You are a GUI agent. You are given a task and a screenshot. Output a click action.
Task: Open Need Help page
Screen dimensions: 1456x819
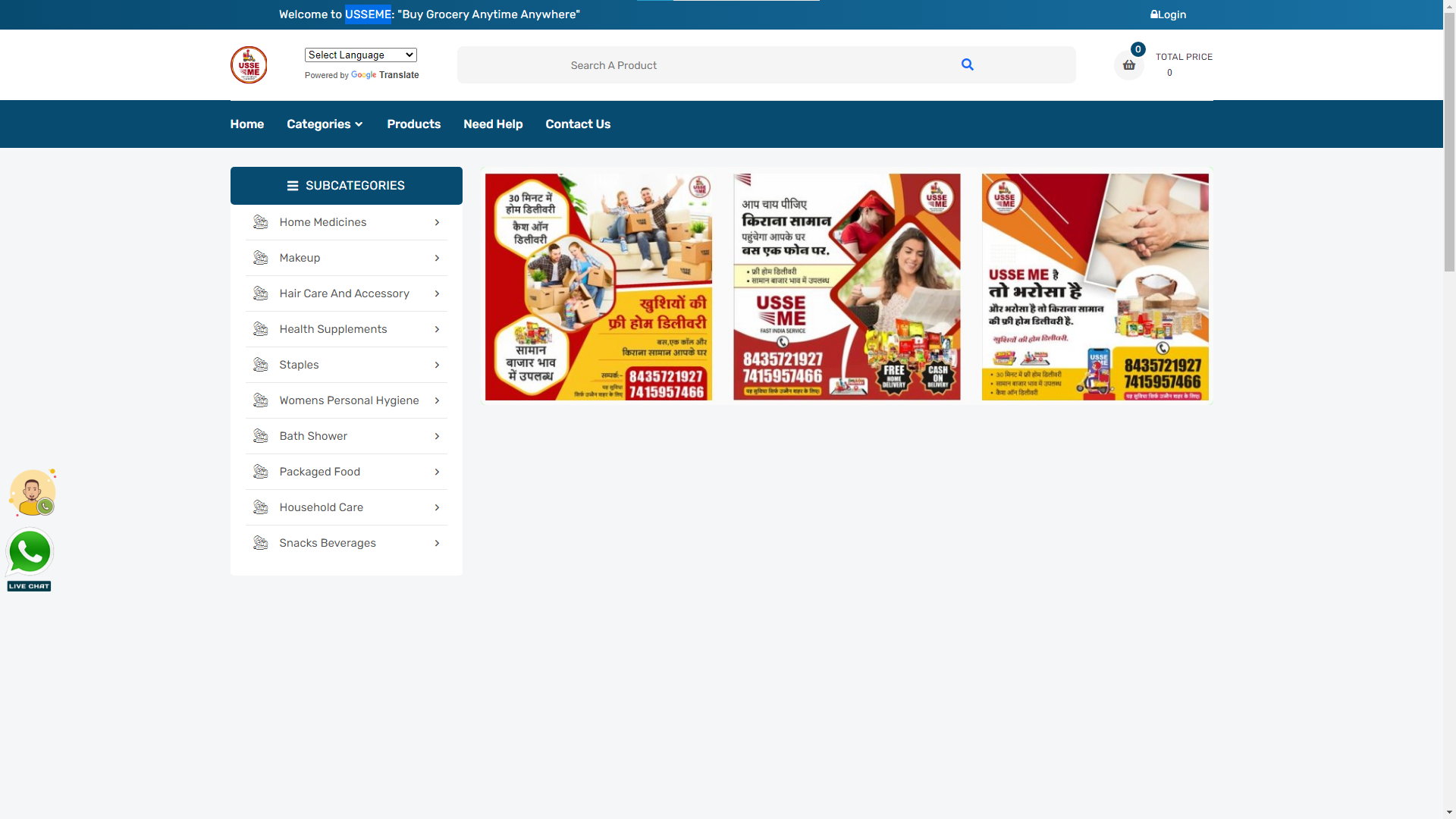pyautogui.click(x=493, y=124)
